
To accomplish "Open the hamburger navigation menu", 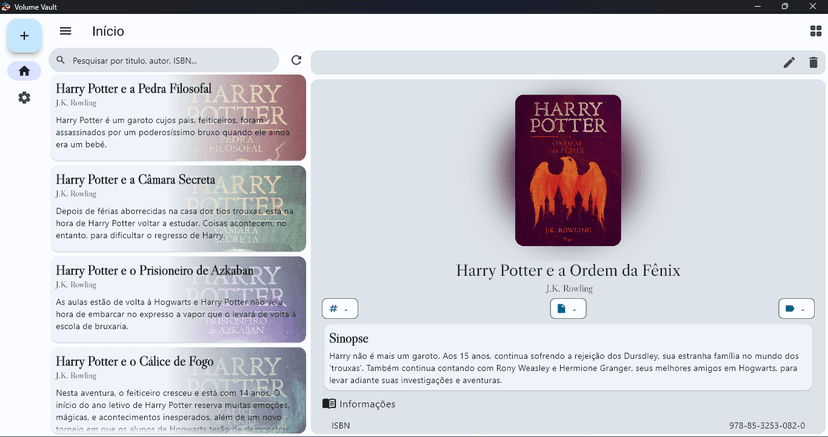I will point(66,32).
